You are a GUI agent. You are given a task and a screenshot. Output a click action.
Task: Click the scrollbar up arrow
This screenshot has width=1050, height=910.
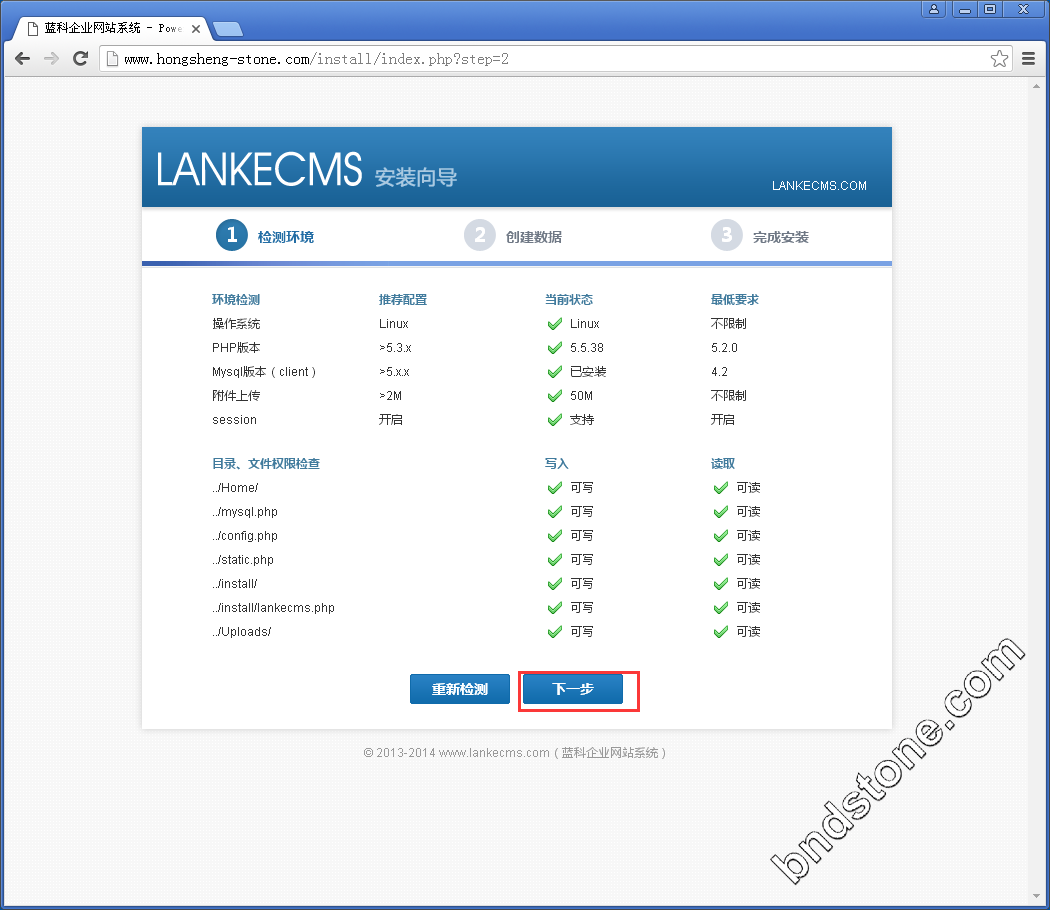click(1037, 86)
